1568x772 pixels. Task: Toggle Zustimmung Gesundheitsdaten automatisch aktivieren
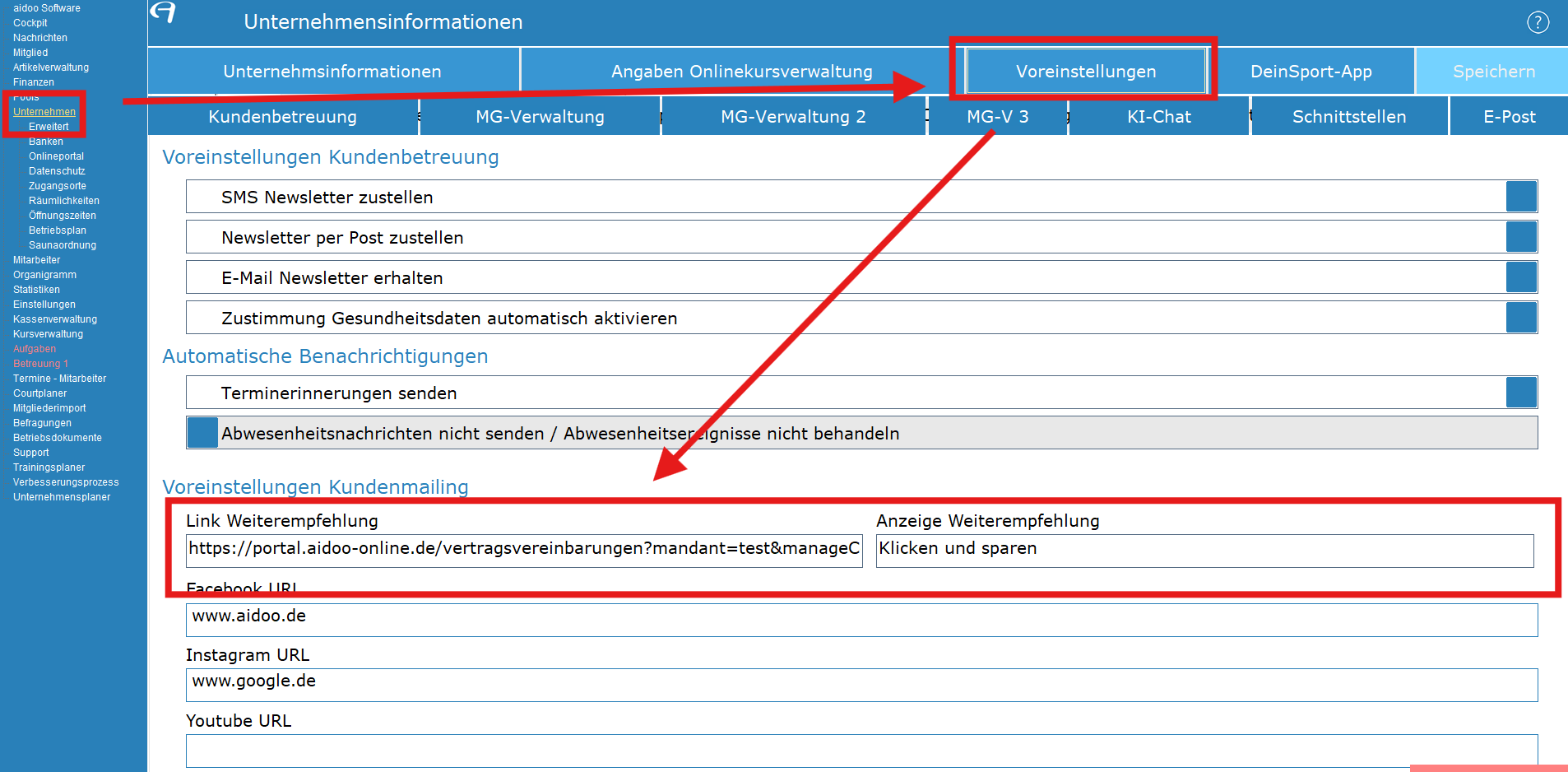click(x=1521, y=318)
